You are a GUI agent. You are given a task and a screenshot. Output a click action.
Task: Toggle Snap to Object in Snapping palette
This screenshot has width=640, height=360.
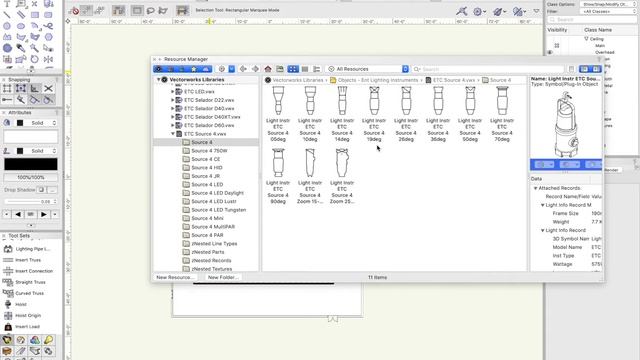click(21, 89)
